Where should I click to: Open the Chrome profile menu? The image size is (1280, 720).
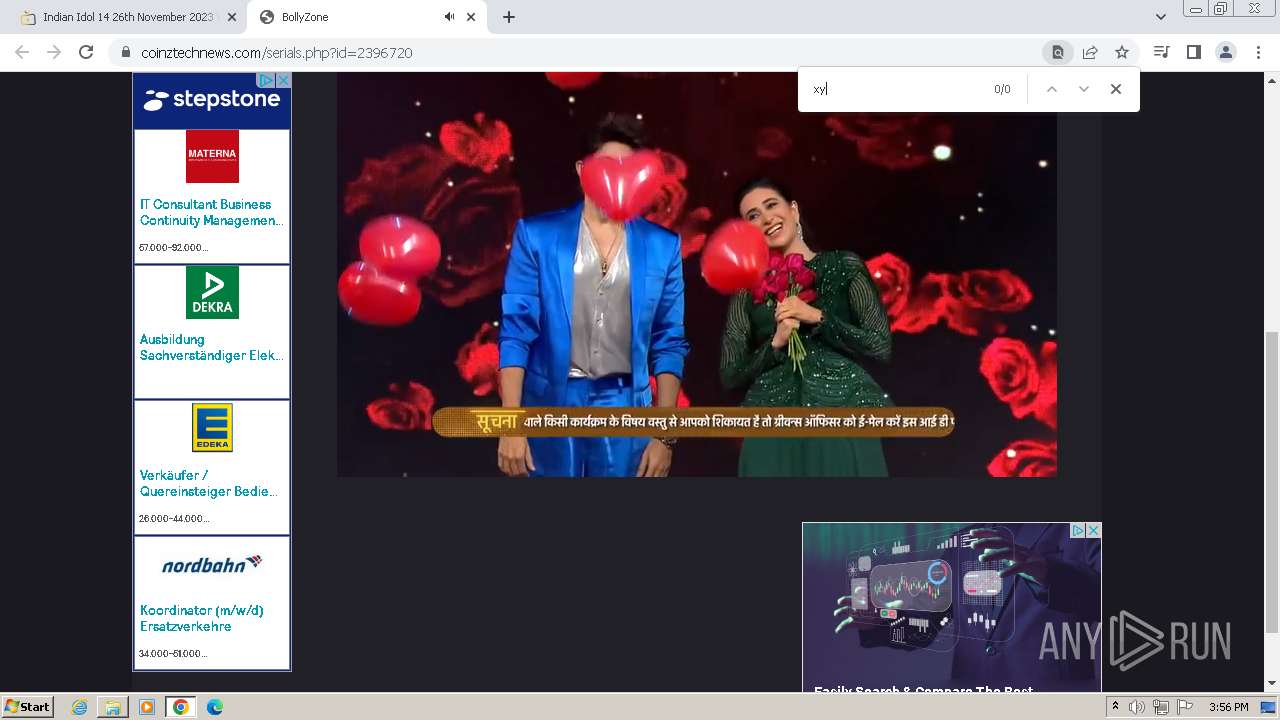(x=1225, y=52)
